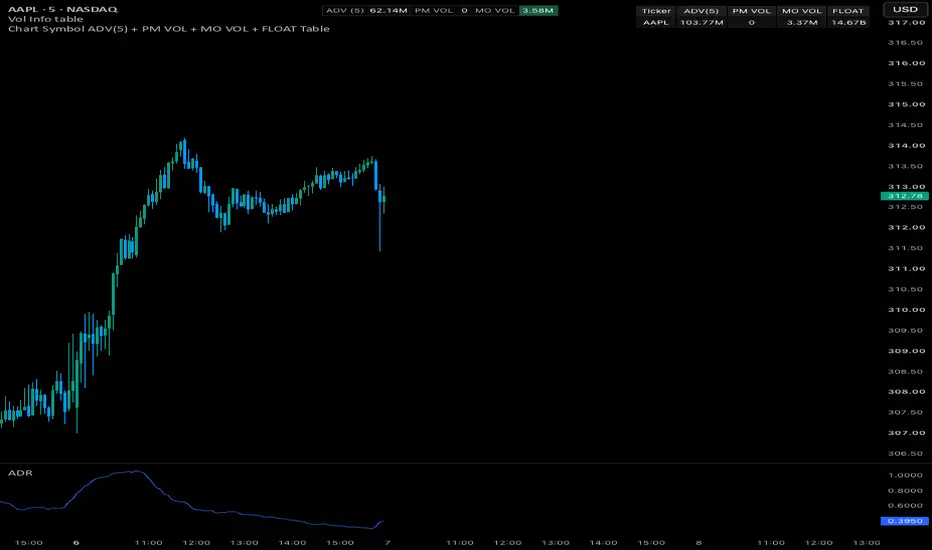
Task: Click the 306.50 price axis label
Action: [x=906, y=454]
